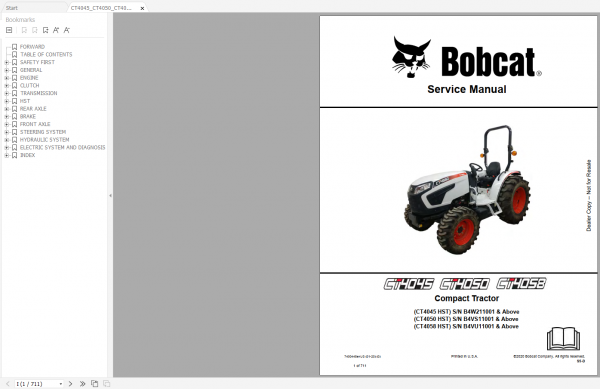Collapse all bookmarks using the collapse icon
This screenshot has width=600, height=389.
click(9, 30)
